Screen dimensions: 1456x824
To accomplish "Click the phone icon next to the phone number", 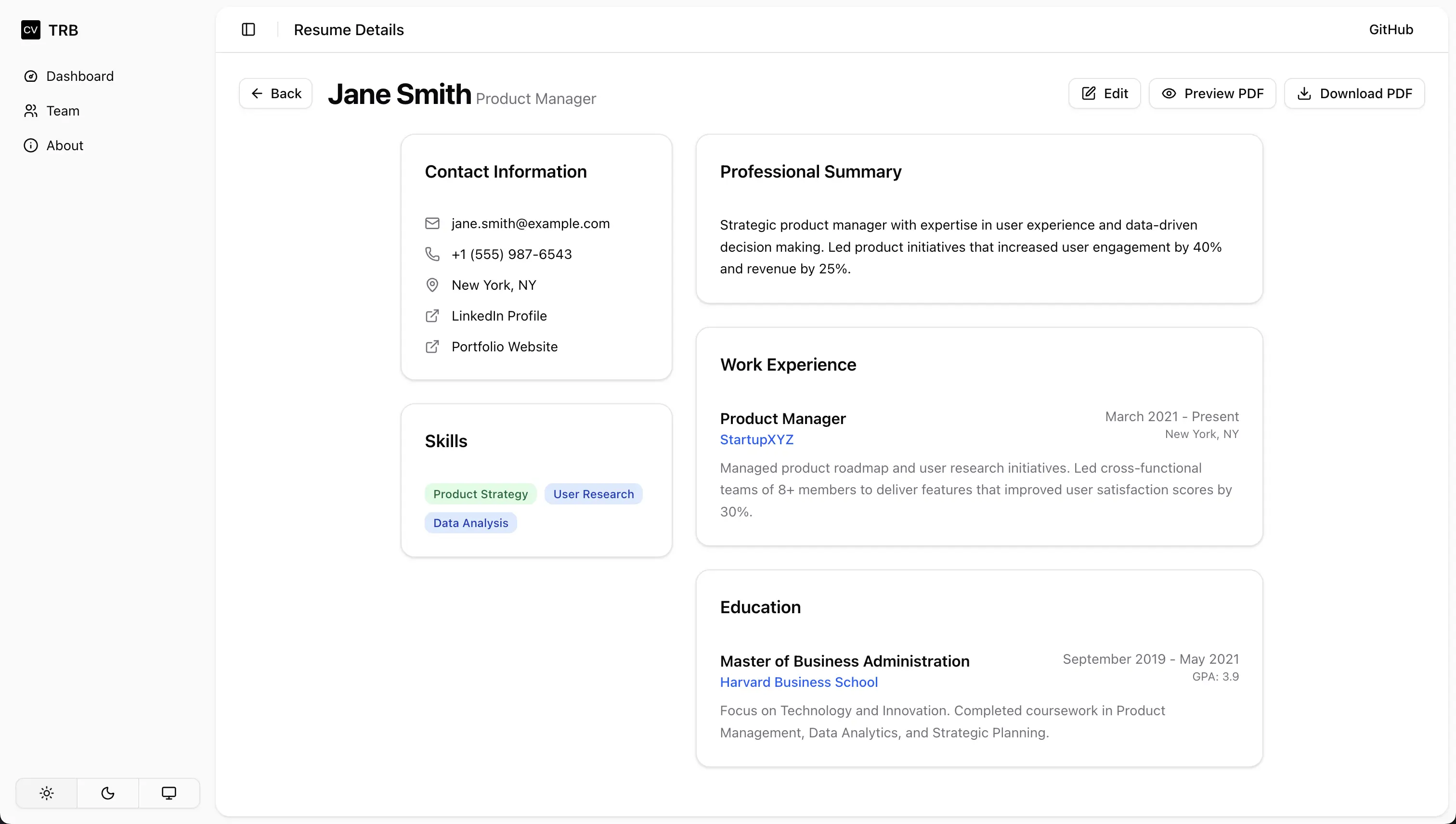I will tap(432, 254).
